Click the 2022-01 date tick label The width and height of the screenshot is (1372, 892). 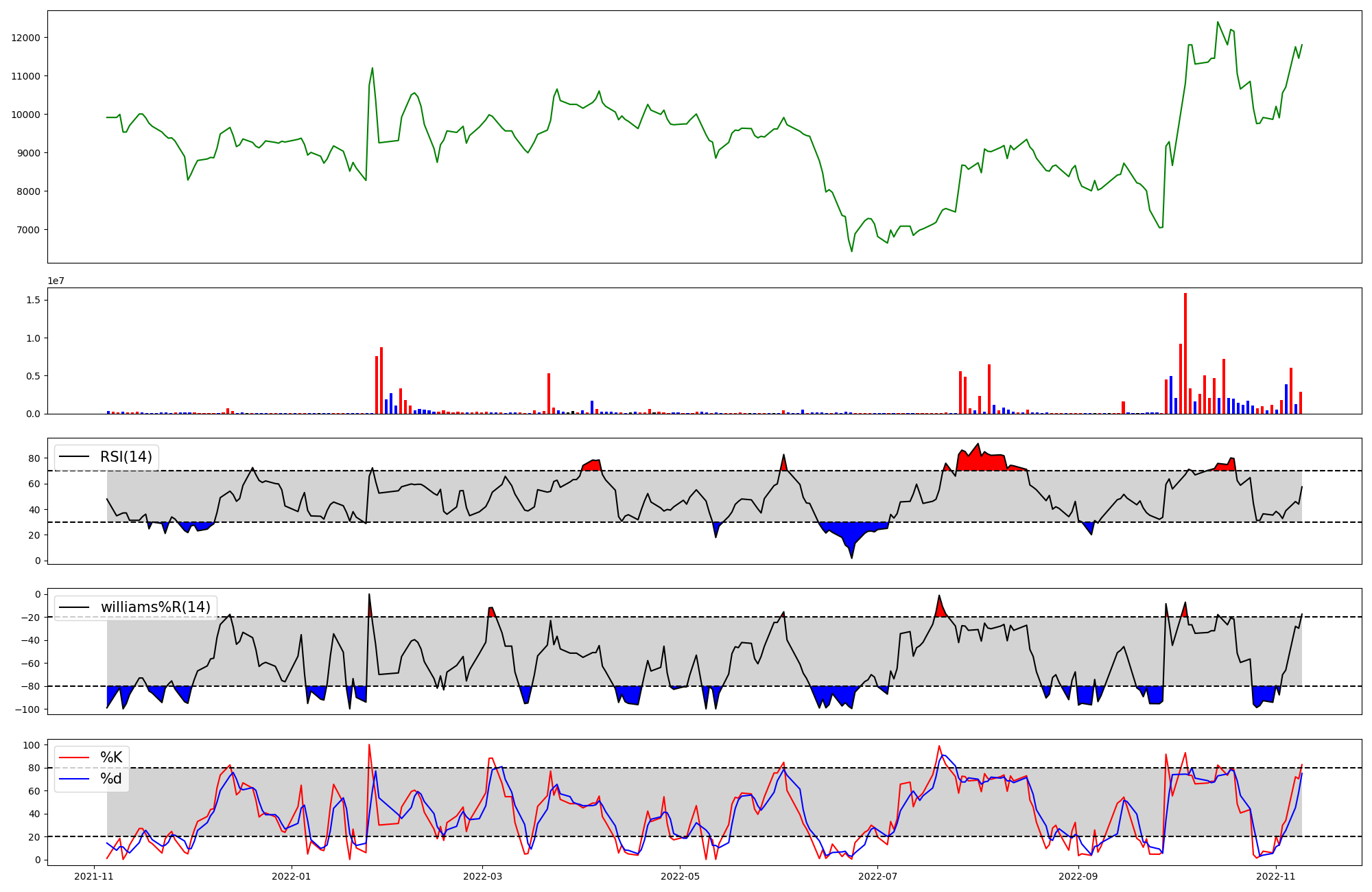coord(292,876)
